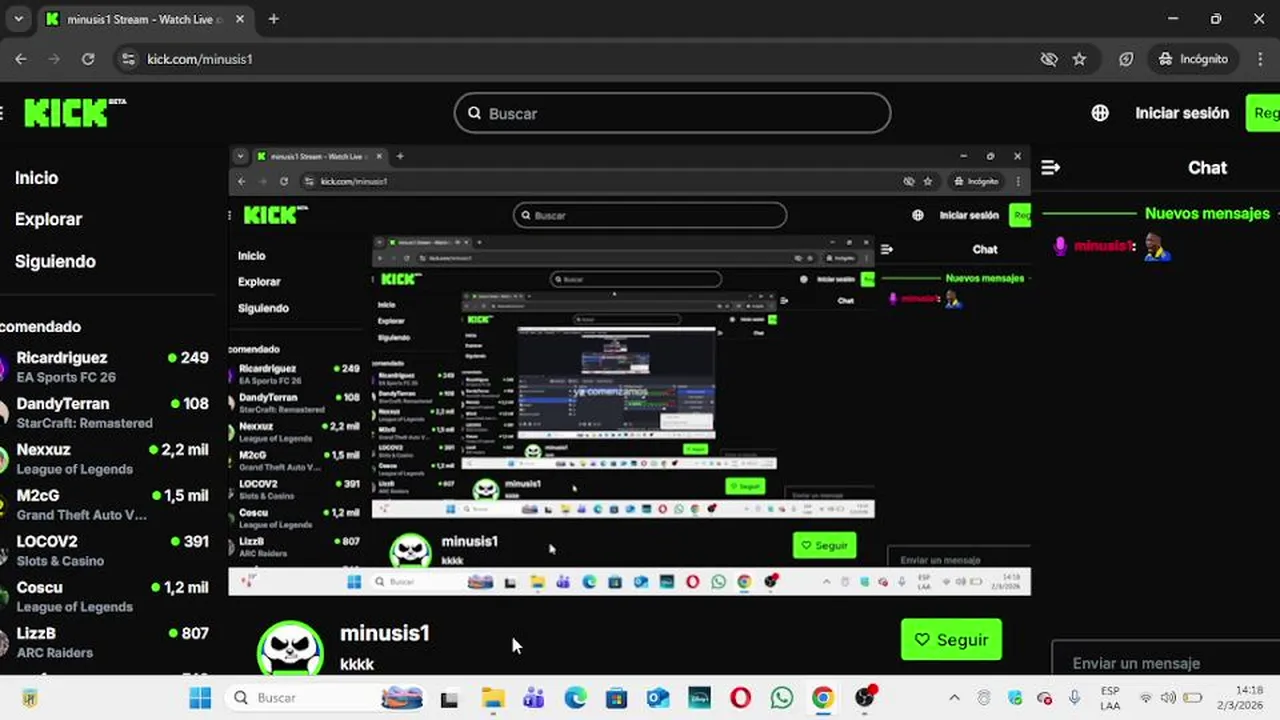Click the KICK logo to go home
Viewport: 1280px width, 720px height.
point(74,112)
